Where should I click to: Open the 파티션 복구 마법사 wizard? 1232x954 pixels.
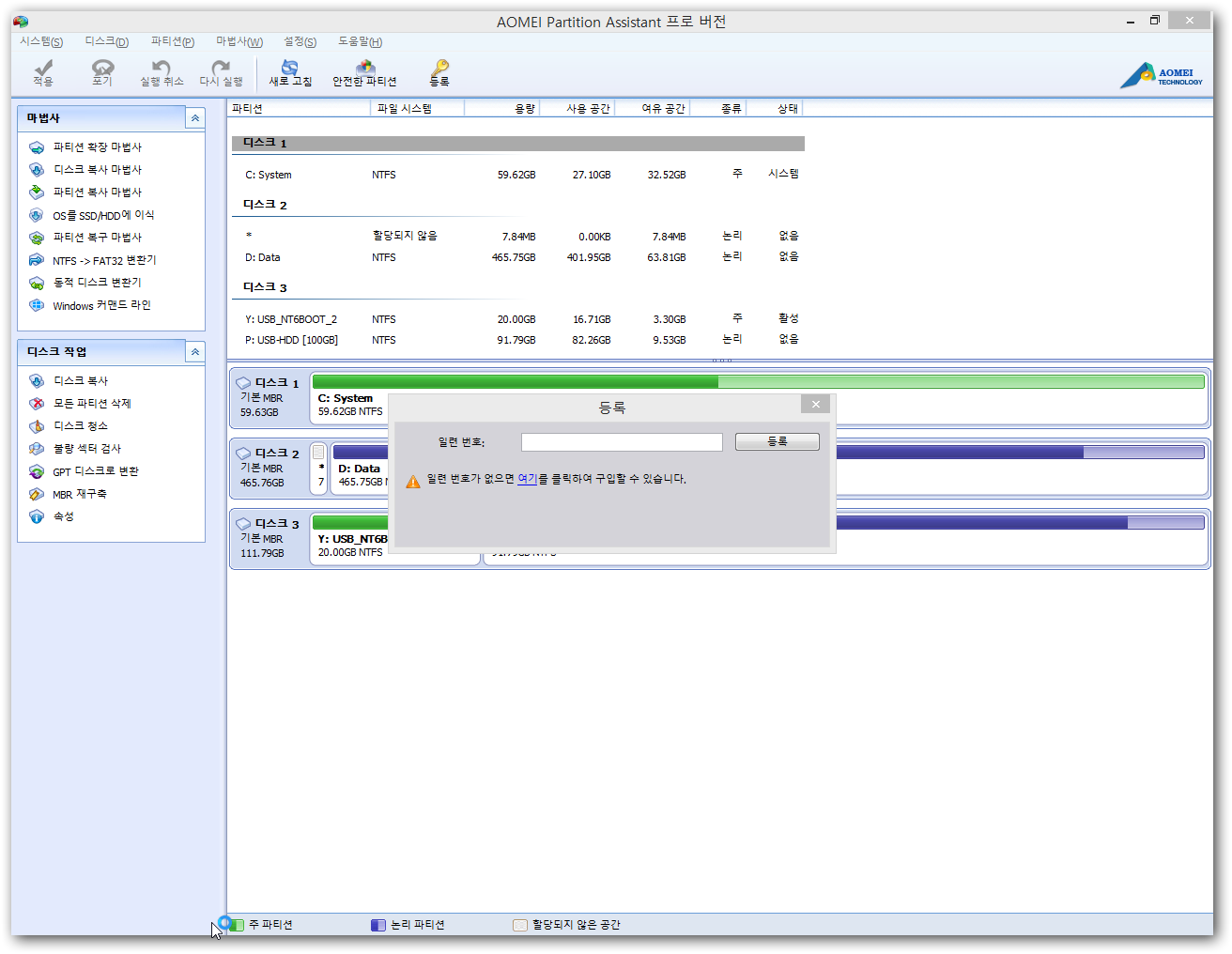pos(97,238)
